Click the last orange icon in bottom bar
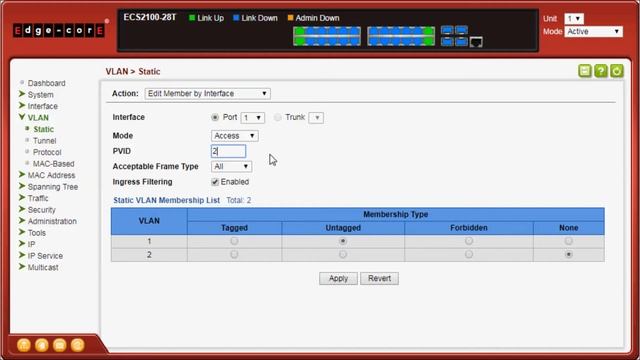 point(77,345)
